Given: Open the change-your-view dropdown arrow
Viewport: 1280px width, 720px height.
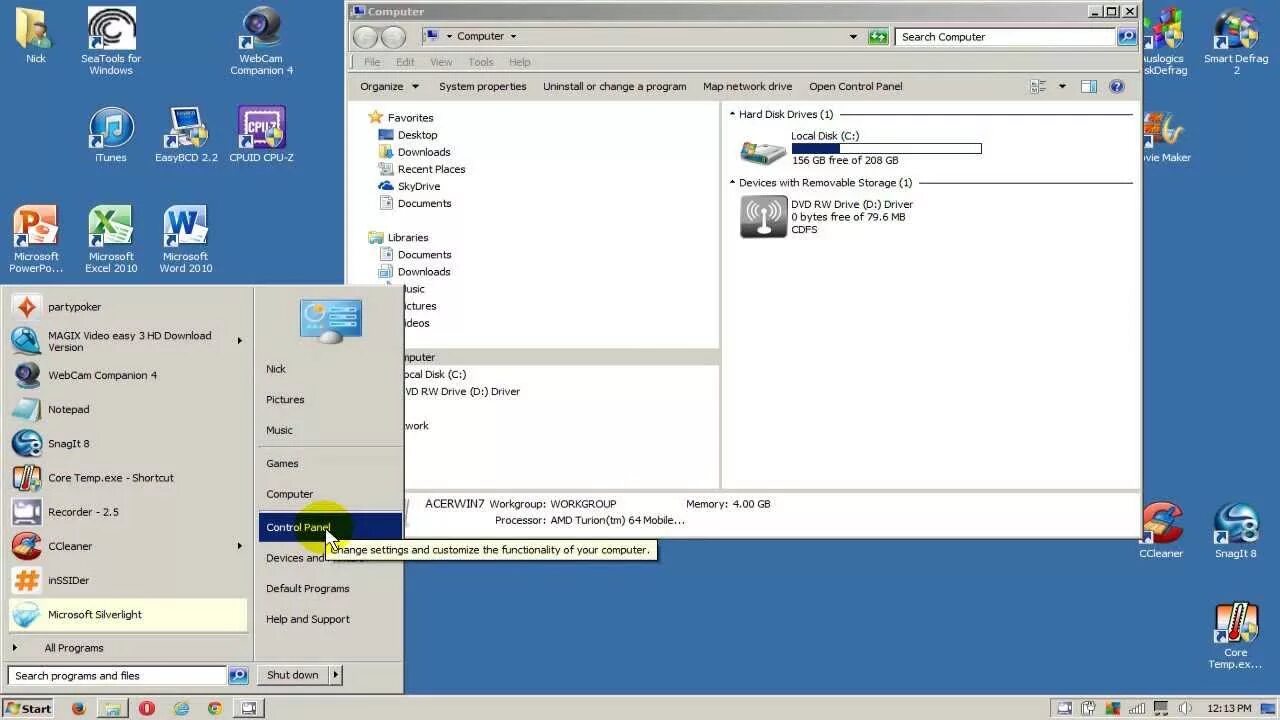Looking at the screenshot, I should click(x=1062, y=87).
